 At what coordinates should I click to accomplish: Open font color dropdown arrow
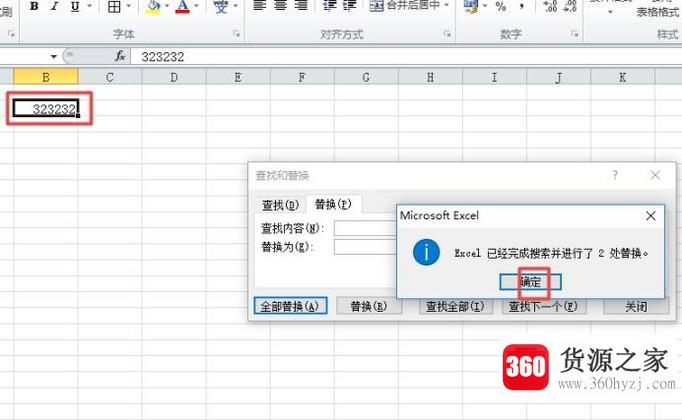click(x=196, y=6)
